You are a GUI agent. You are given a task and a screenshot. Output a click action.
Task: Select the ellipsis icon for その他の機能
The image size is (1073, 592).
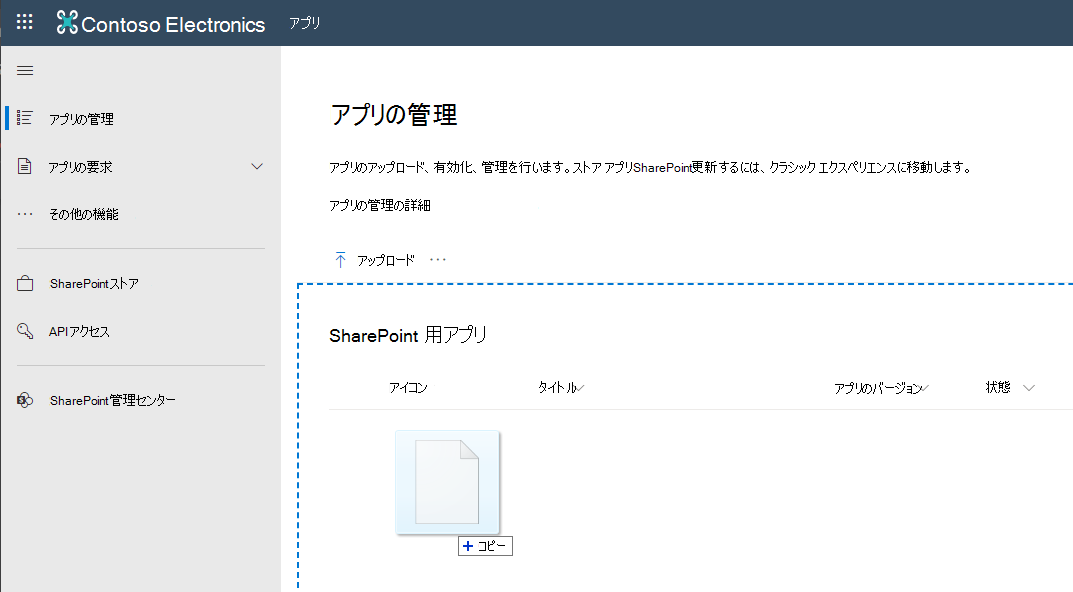pos(25,213)
